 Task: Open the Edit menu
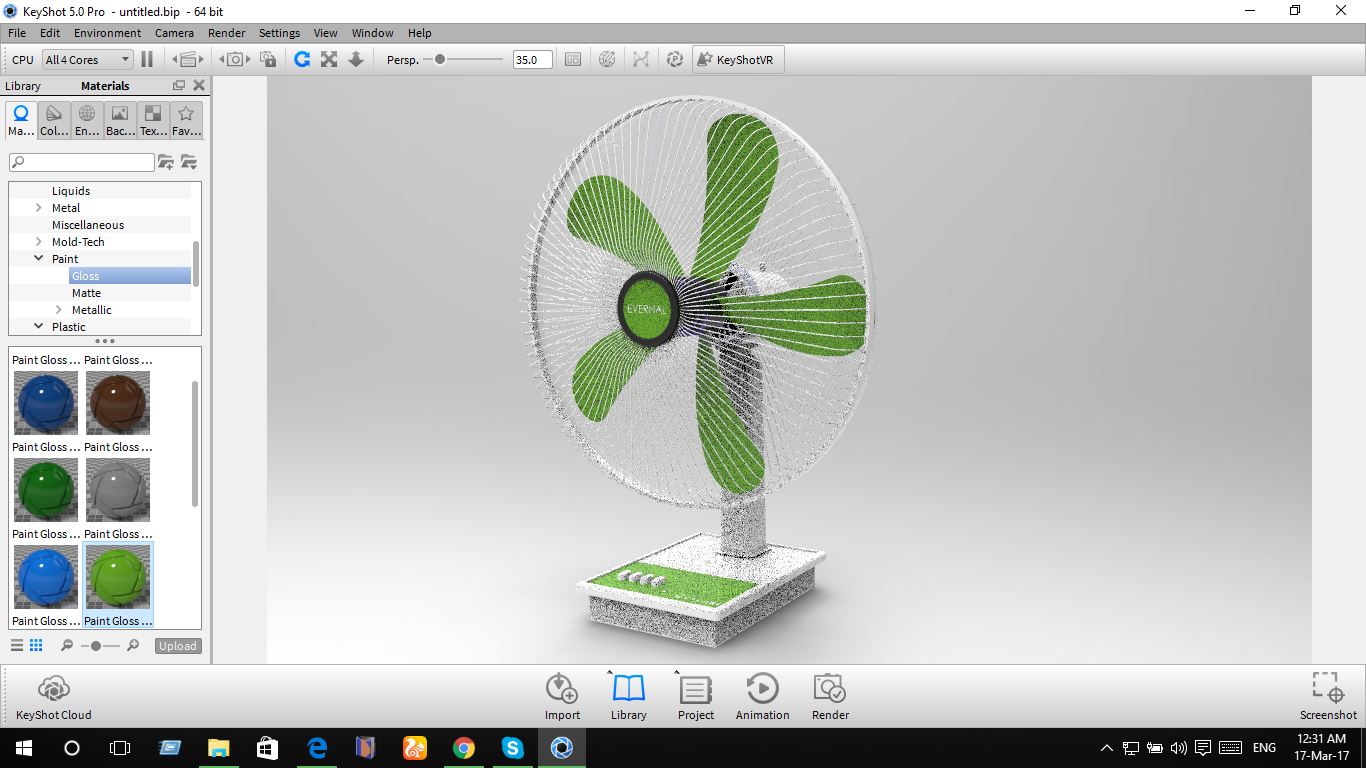(x=50, y=33)
